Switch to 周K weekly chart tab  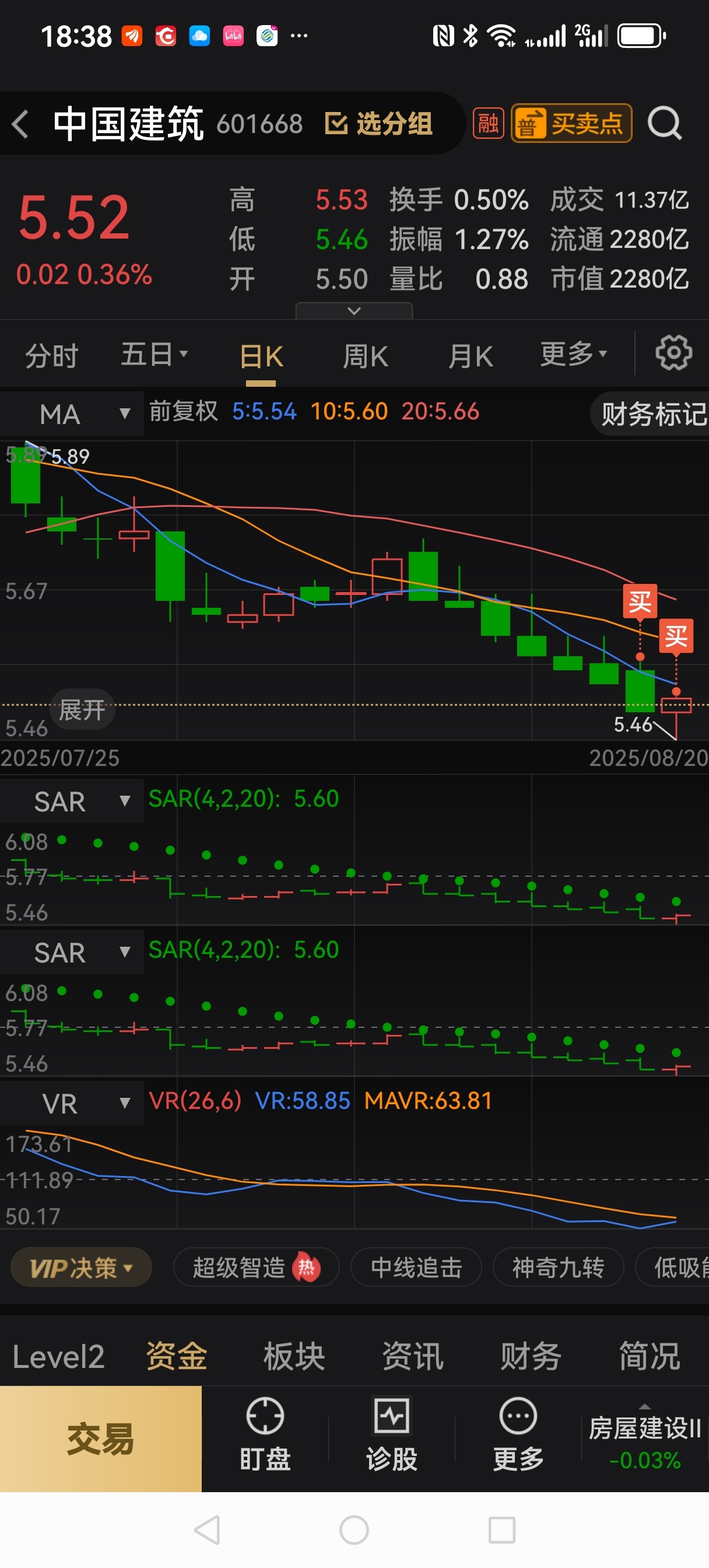pos(365,356)
